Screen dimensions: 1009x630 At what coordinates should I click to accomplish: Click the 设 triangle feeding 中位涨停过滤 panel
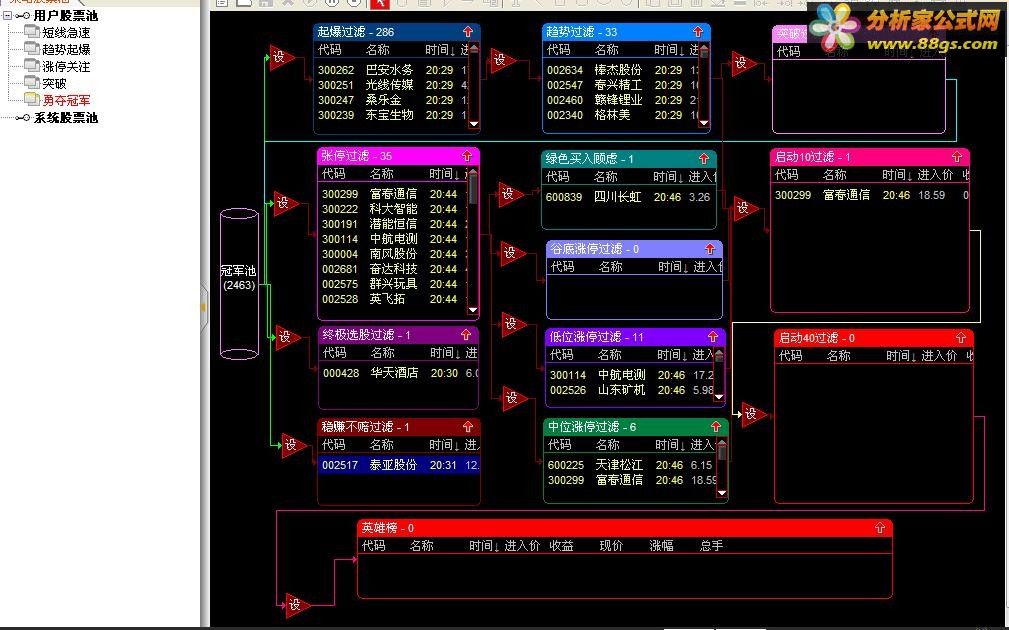514,398
